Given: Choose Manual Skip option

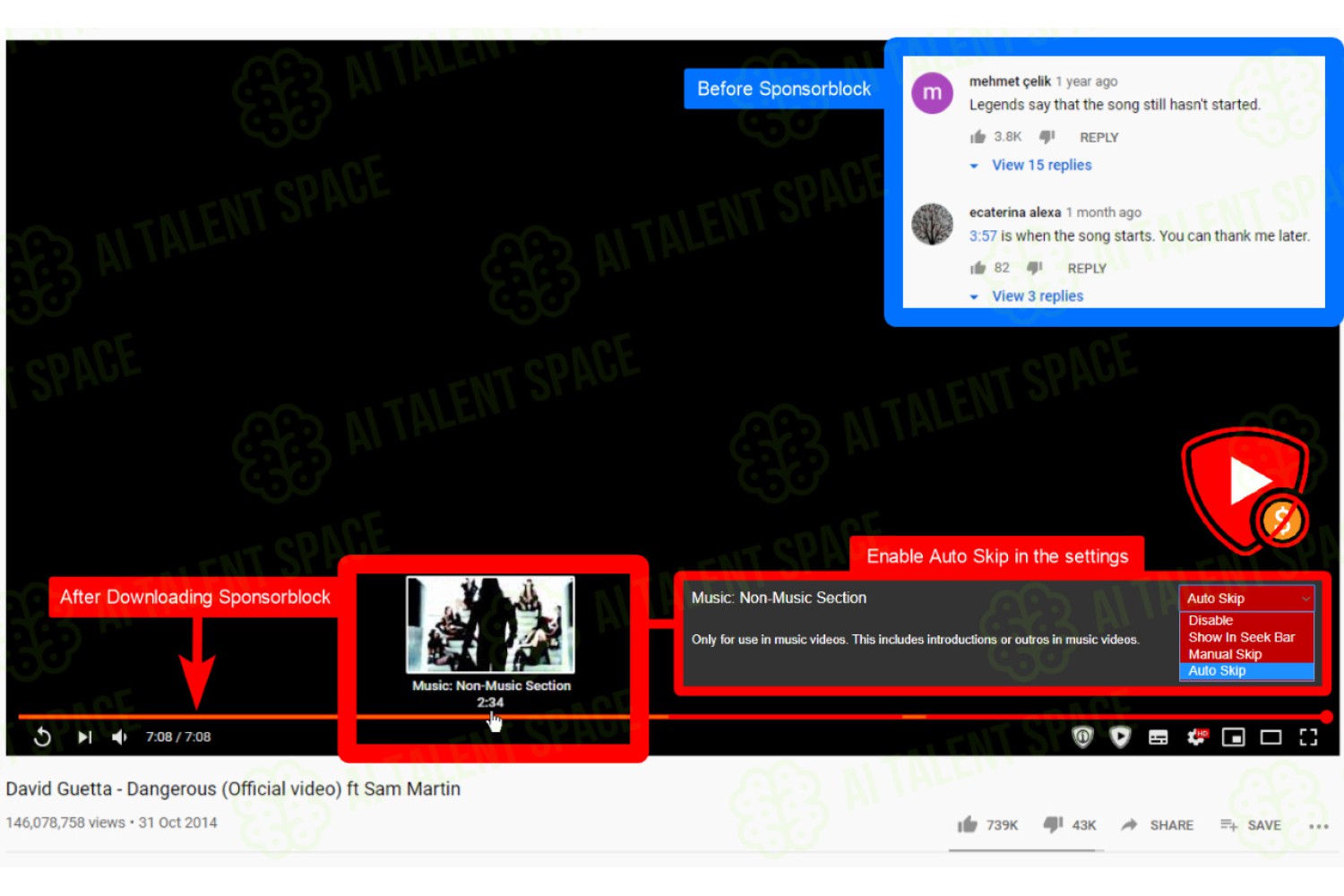Looking at the screenshot, I should click(x=1246, y=654).
